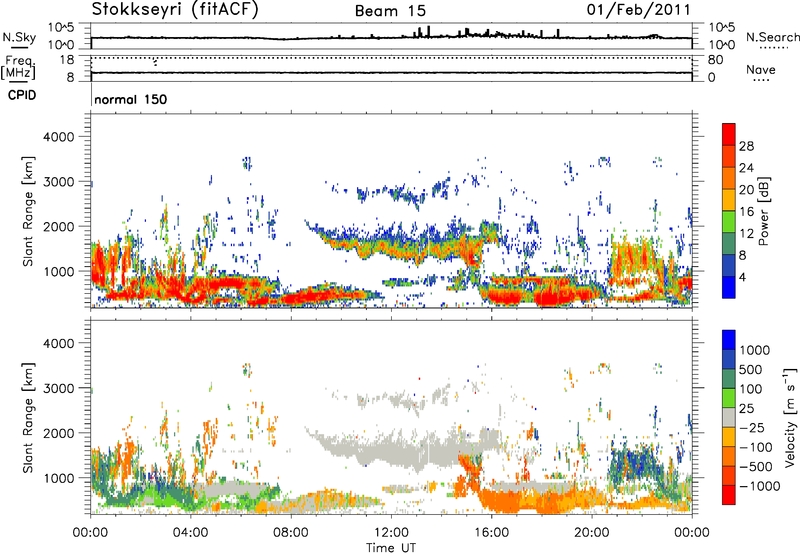The image size is (800, 554).
Task: Click the '-100' label on Velocity color bar
Action: [x=758, y=447]
